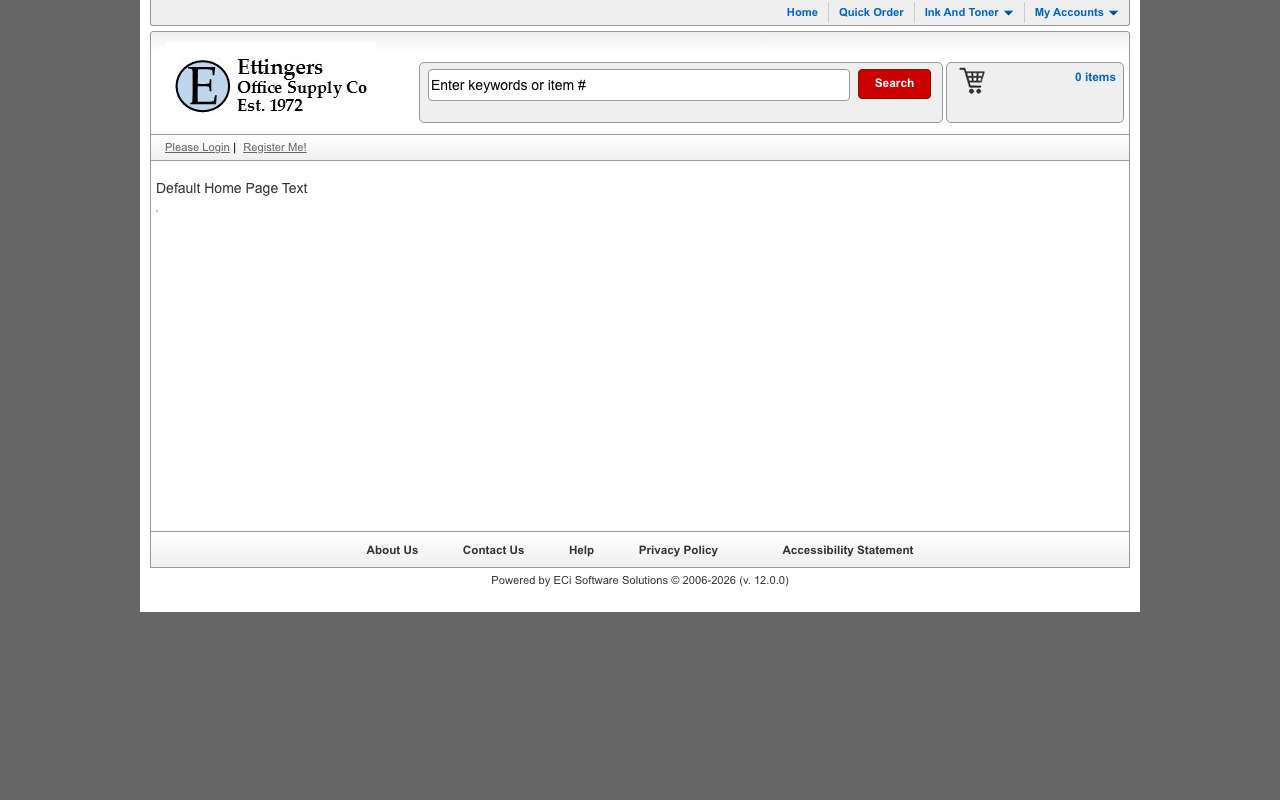This screenshot has height=800, width=1280.
Task: Follow the Register Me! link
Action: coord(275,147)
